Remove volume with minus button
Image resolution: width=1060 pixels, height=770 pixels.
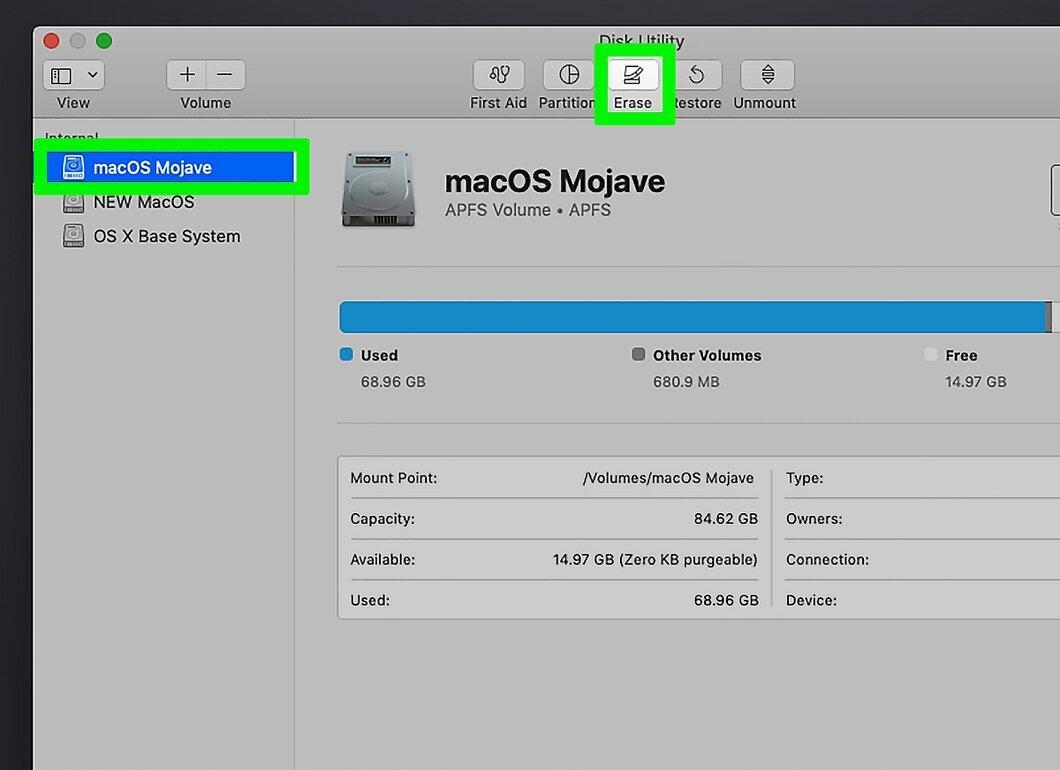(x=226, y=75)
